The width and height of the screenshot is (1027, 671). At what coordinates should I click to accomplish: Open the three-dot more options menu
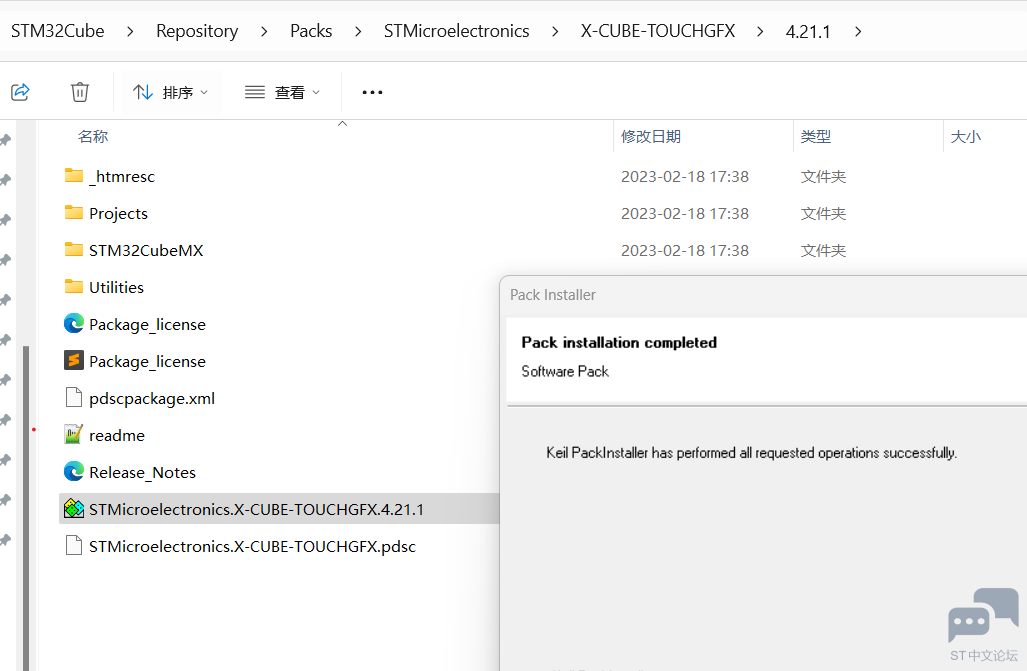tap(372, 92)
